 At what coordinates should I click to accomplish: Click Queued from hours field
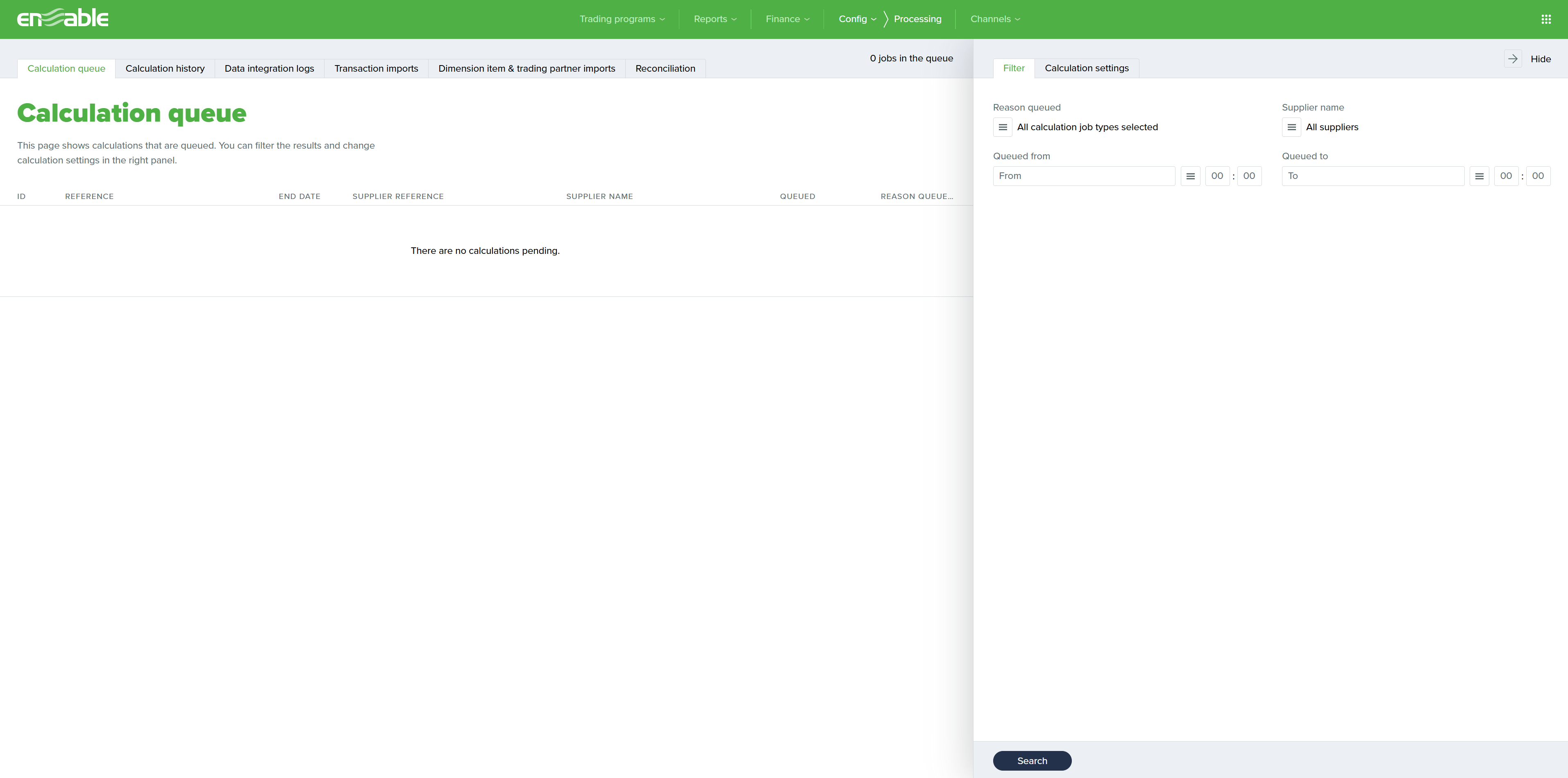click(x=1217, y=176)
